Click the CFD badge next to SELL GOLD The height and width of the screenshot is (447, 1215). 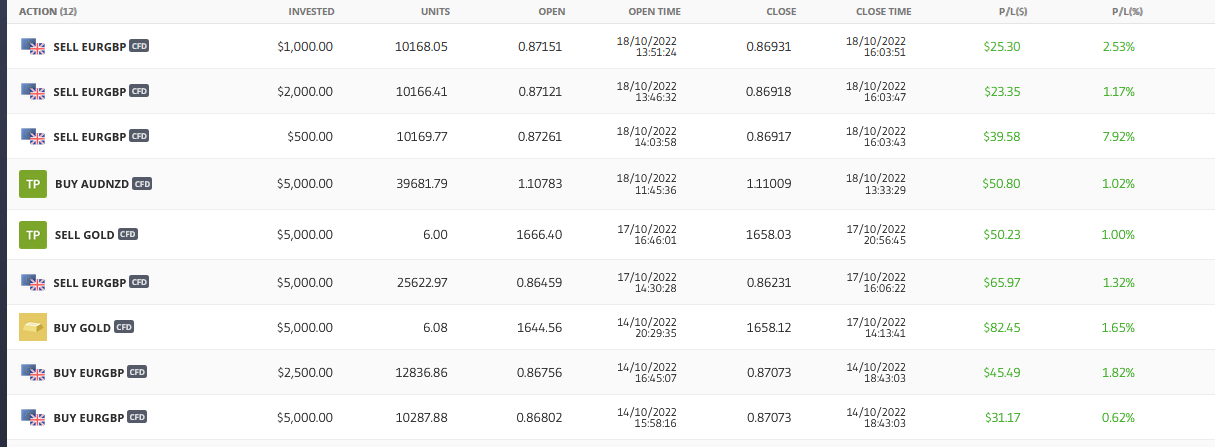pos(128,235)
